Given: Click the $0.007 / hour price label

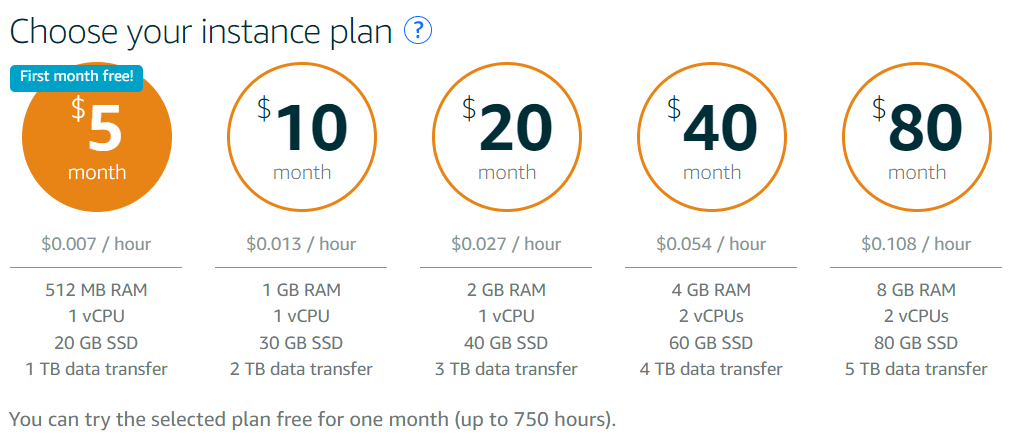Looking at the screenshot, I should (x=96, y=245).
